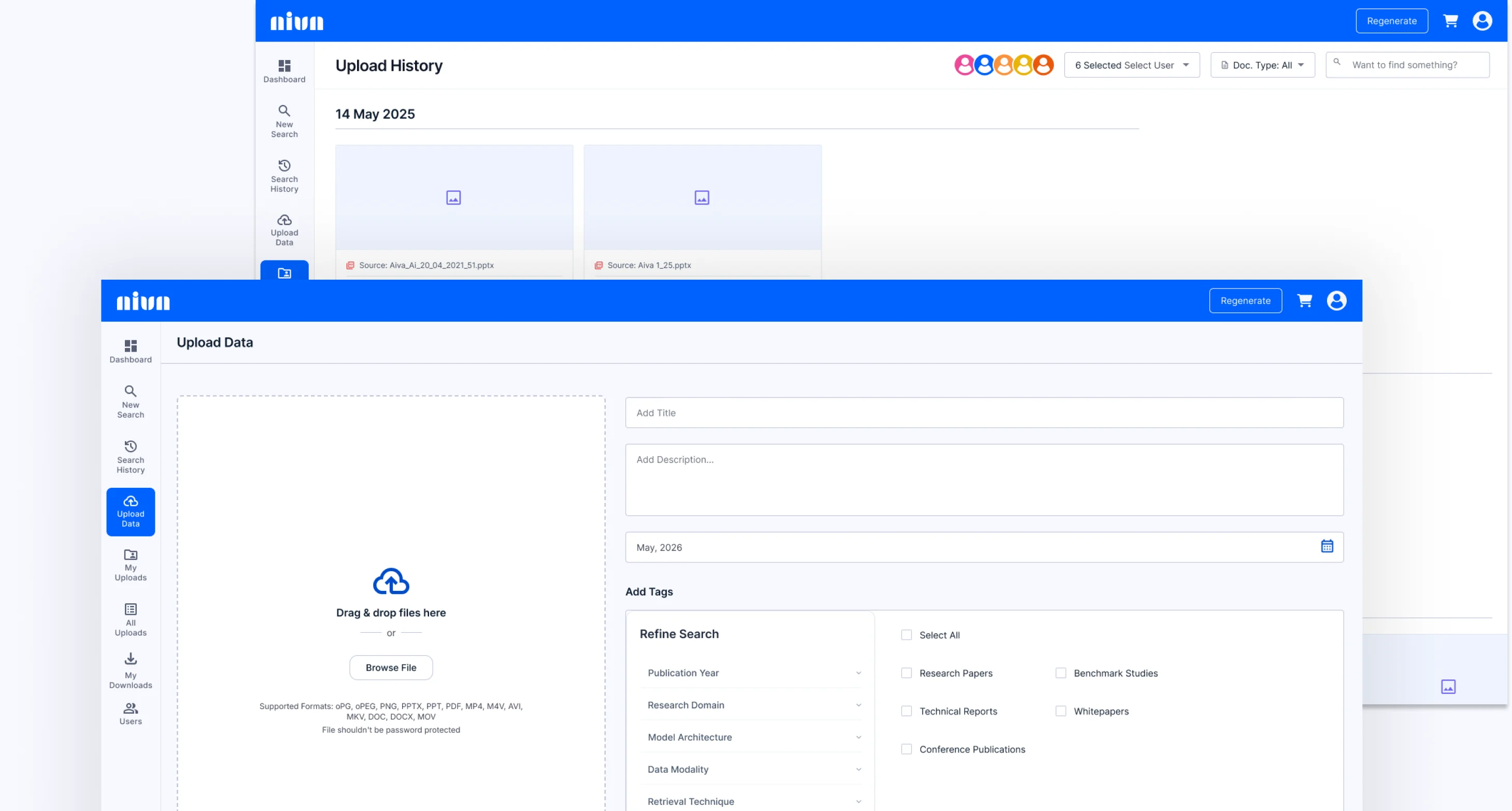Open profile avatar in Upload History window
The width and height of the screenshot is (1512, 811).
(x=1482, y=21)
